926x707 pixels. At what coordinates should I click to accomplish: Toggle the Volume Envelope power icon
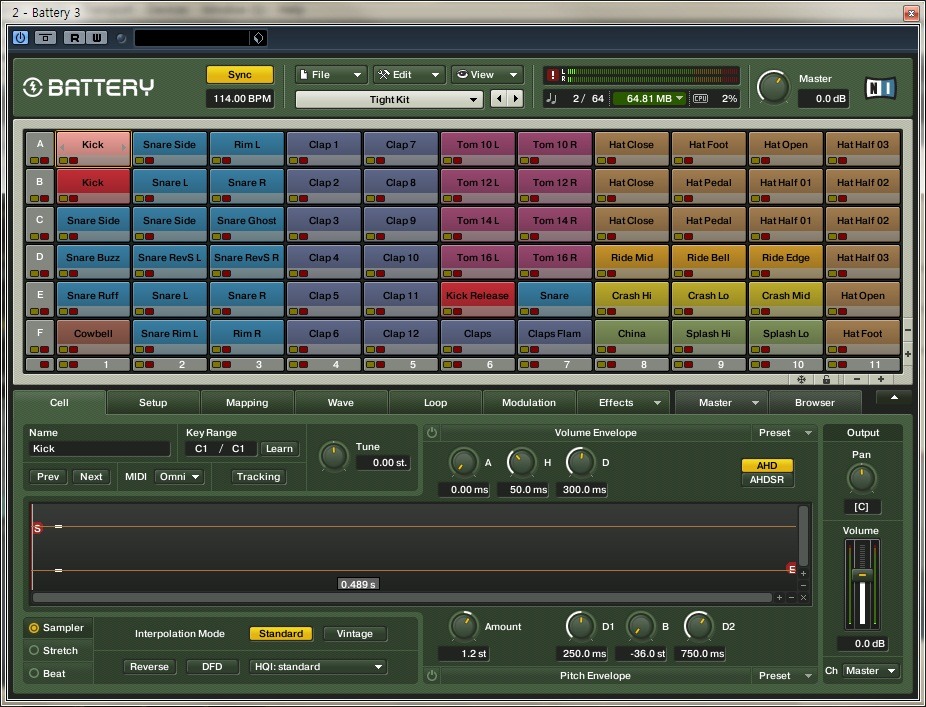click(432, 432)
